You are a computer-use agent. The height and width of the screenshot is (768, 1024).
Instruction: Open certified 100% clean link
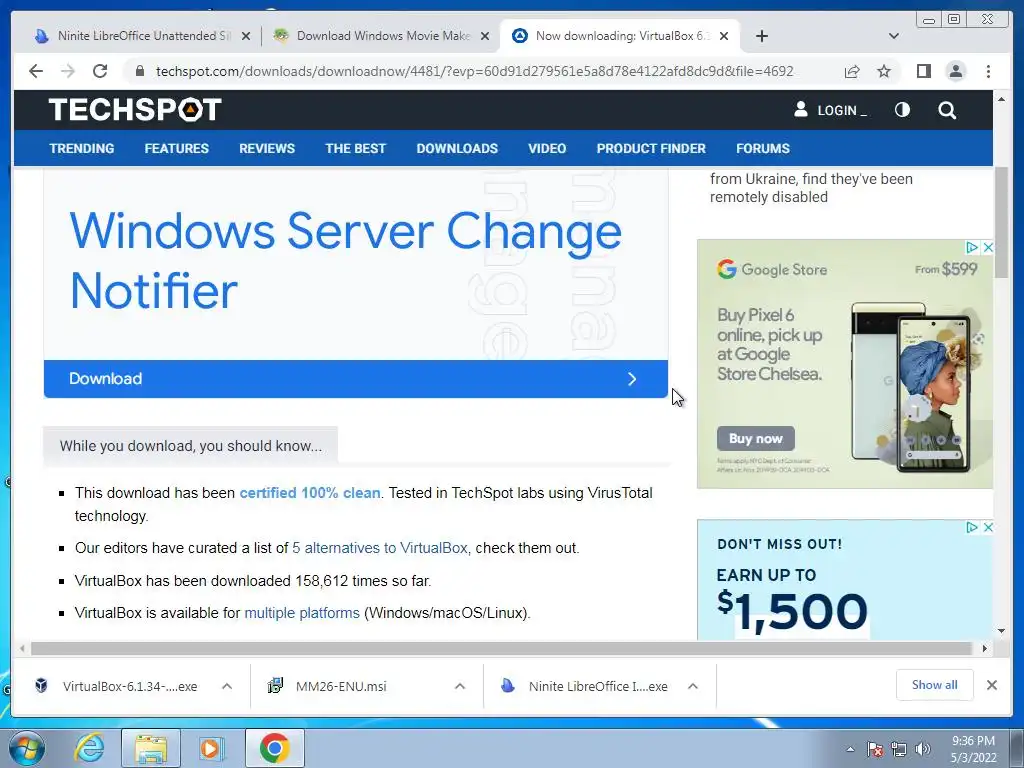pyautogui.click(x=310, y=493)
